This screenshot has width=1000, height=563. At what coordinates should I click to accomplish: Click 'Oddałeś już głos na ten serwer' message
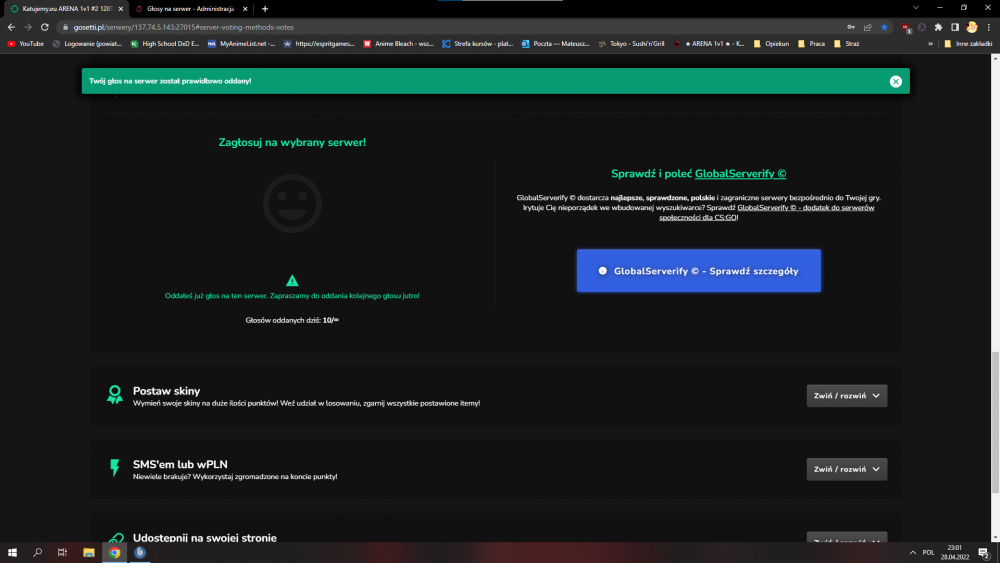(292, 296)
